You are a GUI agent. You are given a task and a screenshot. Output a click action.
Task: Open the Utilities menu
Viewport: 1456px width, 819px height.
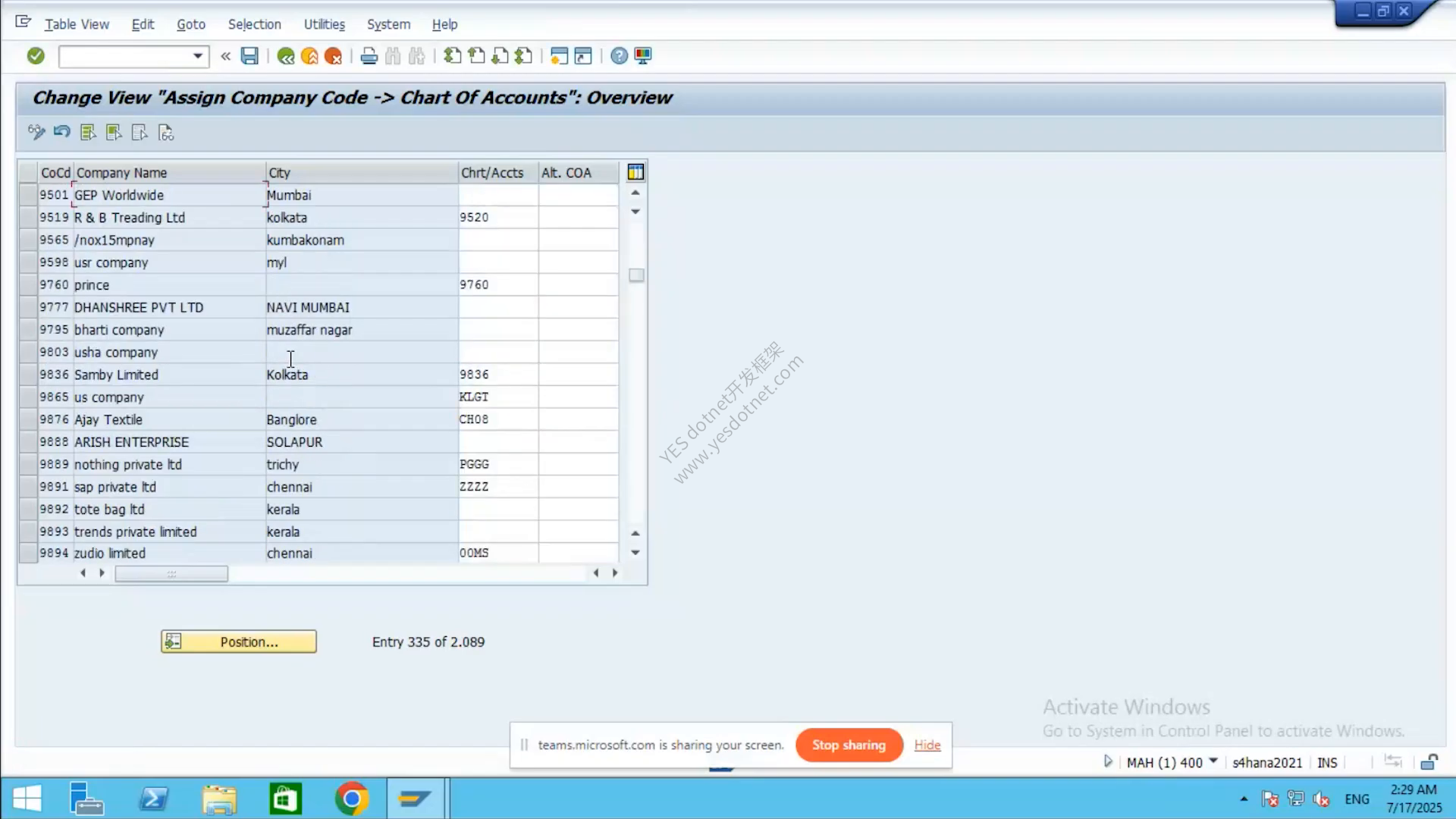[325, 24]
